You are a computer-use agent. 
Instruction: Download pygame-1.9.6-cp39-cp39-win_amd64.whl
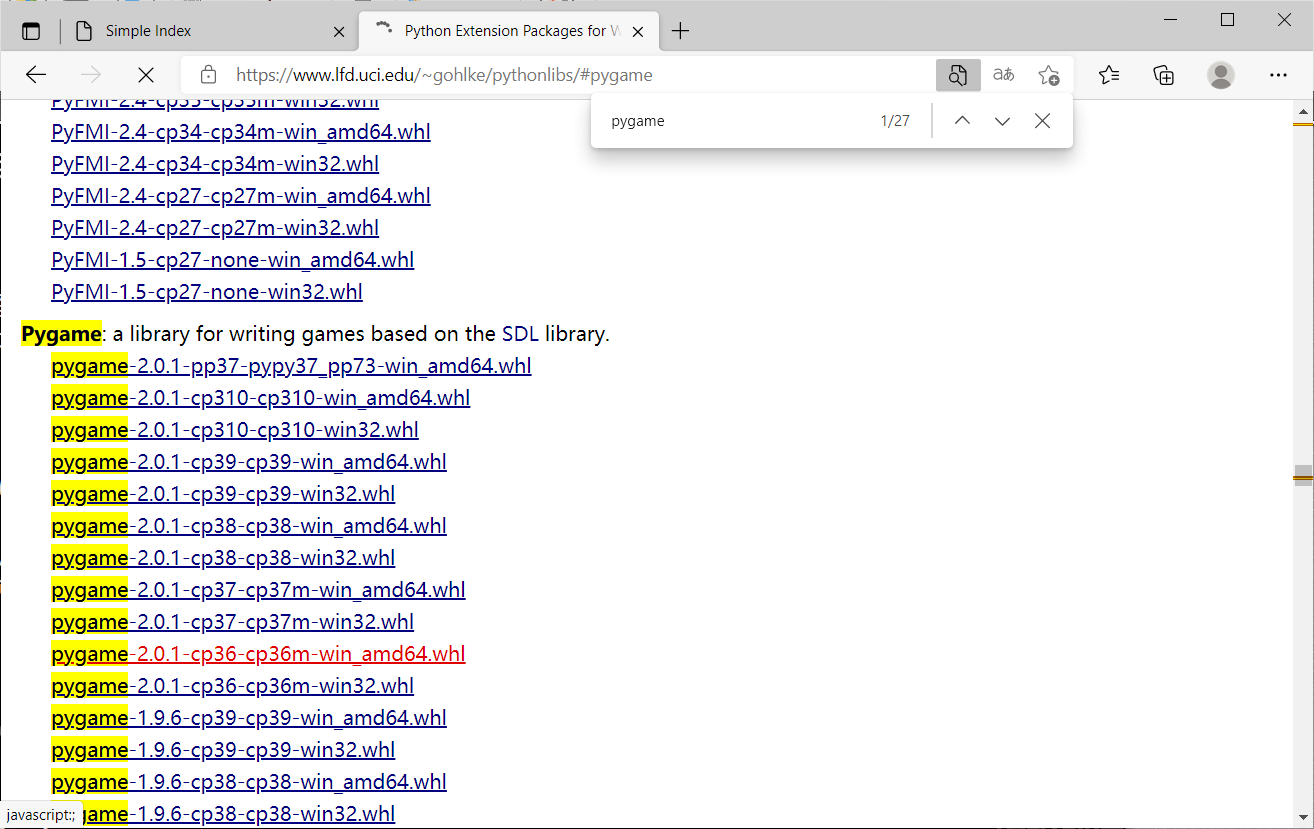(249, 718)
